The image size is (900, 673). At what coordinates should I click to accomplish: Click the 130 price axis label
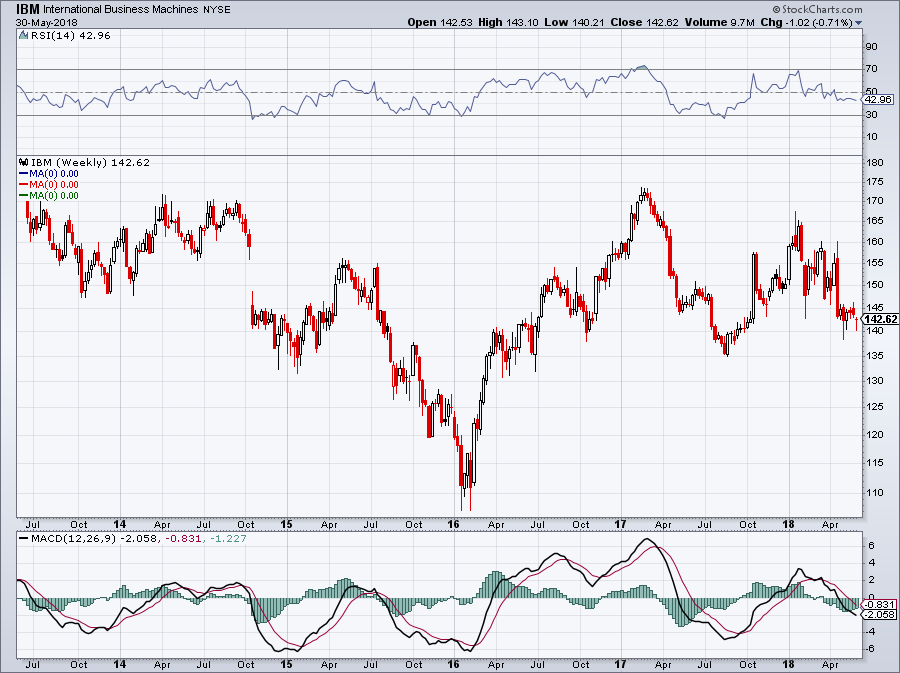coord(875,380)
